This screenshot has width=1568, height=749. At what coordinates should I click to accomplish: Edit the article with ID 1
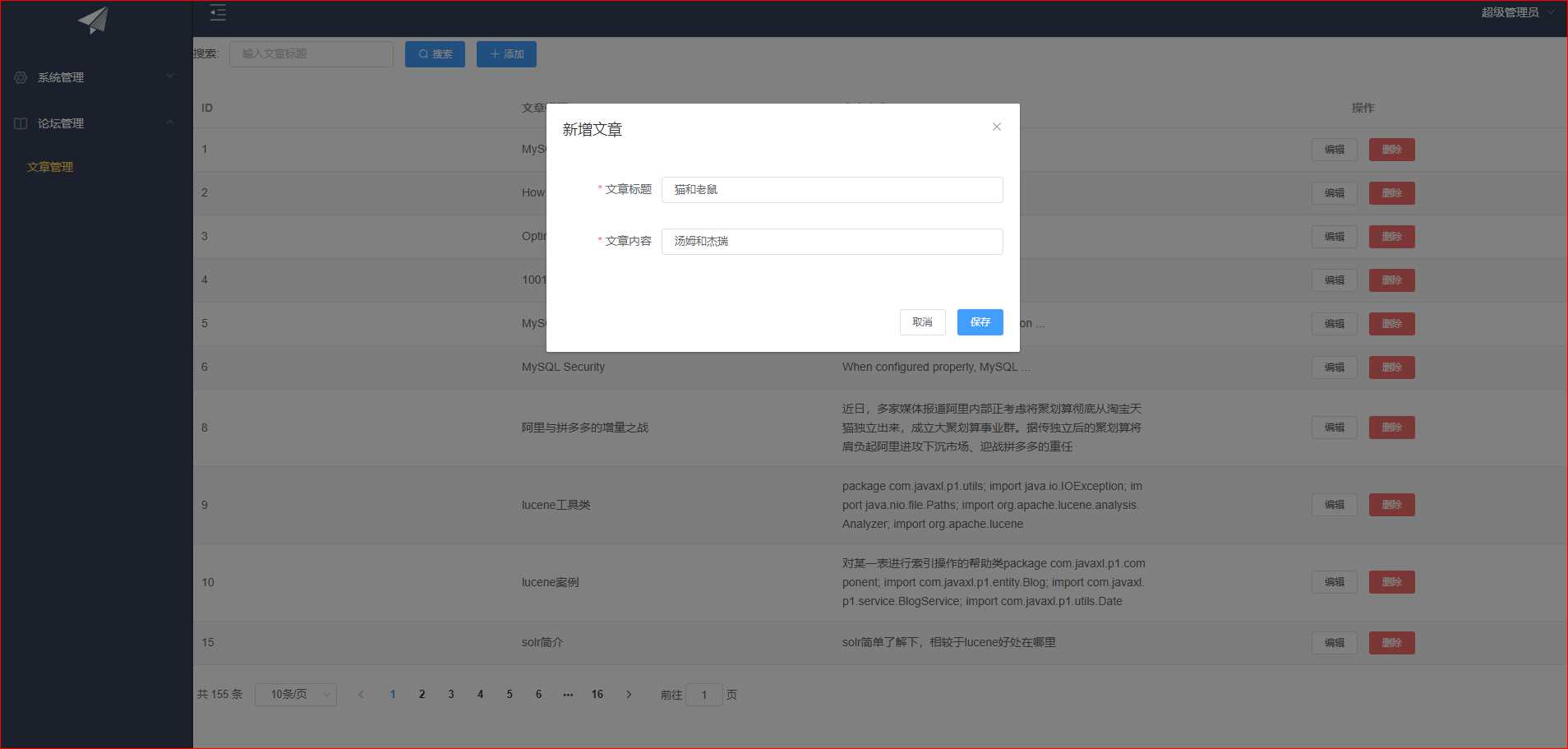(x=1334, y=150)
